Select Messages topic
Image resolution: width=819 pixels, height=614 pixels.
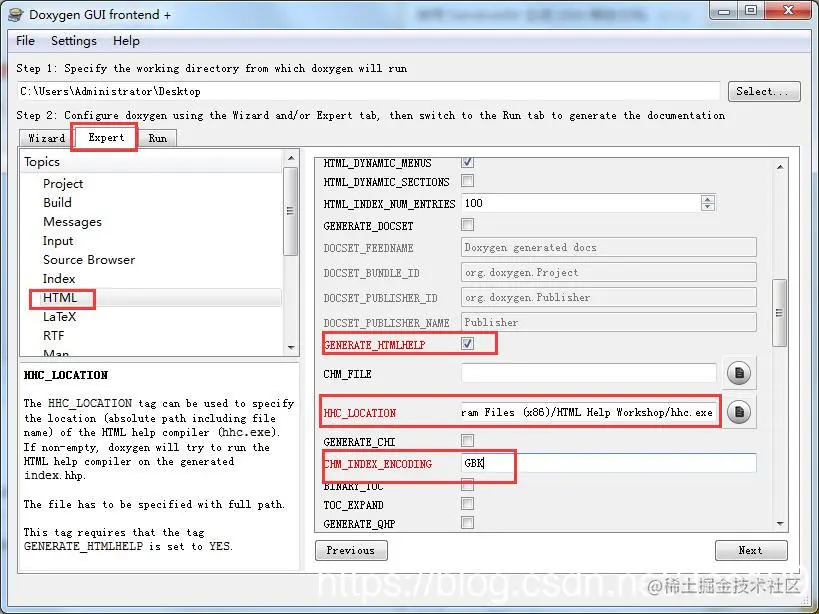coord(73,222)
